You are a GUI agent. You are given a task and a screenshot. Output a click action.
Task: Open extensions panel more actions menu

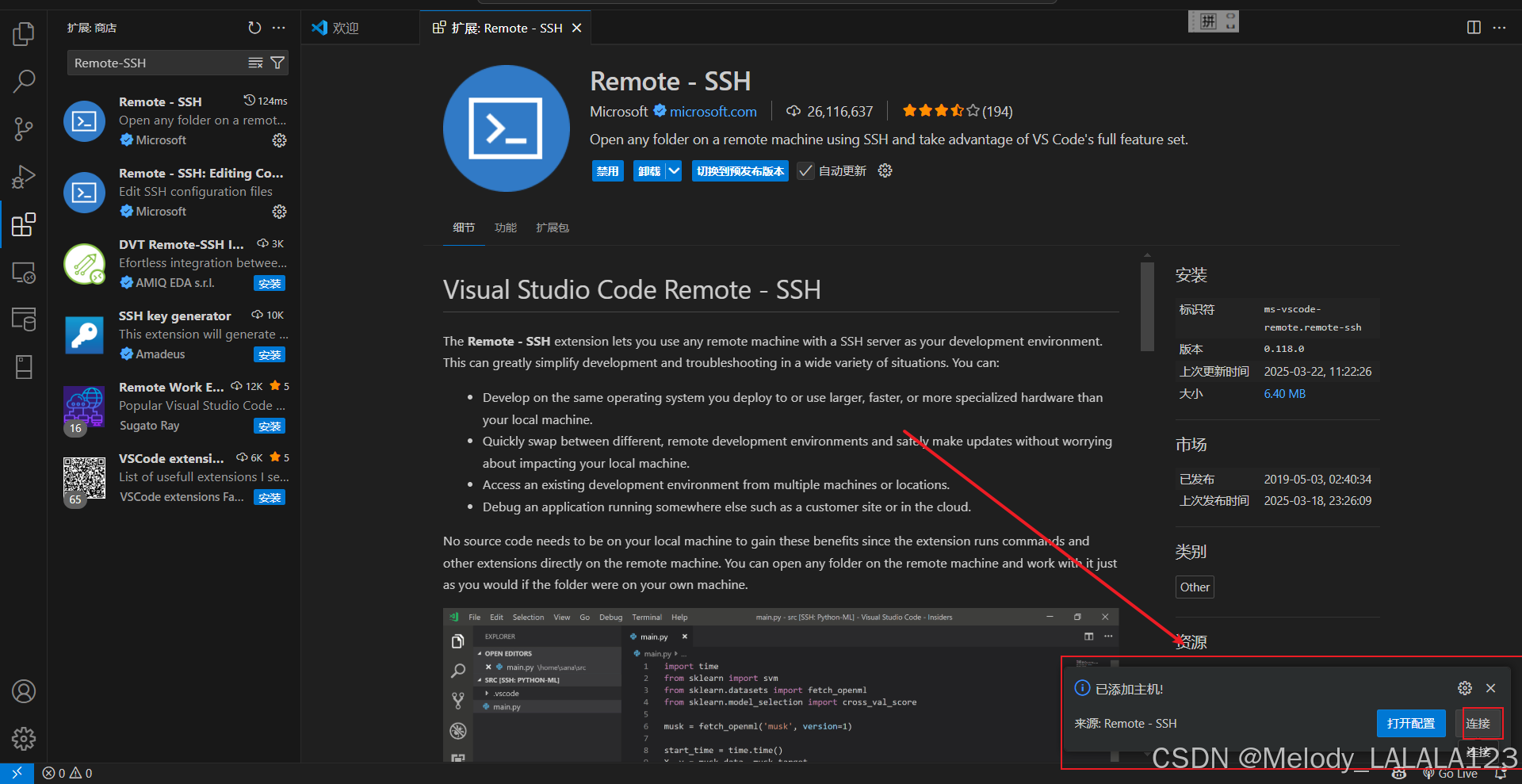(278, 28)
